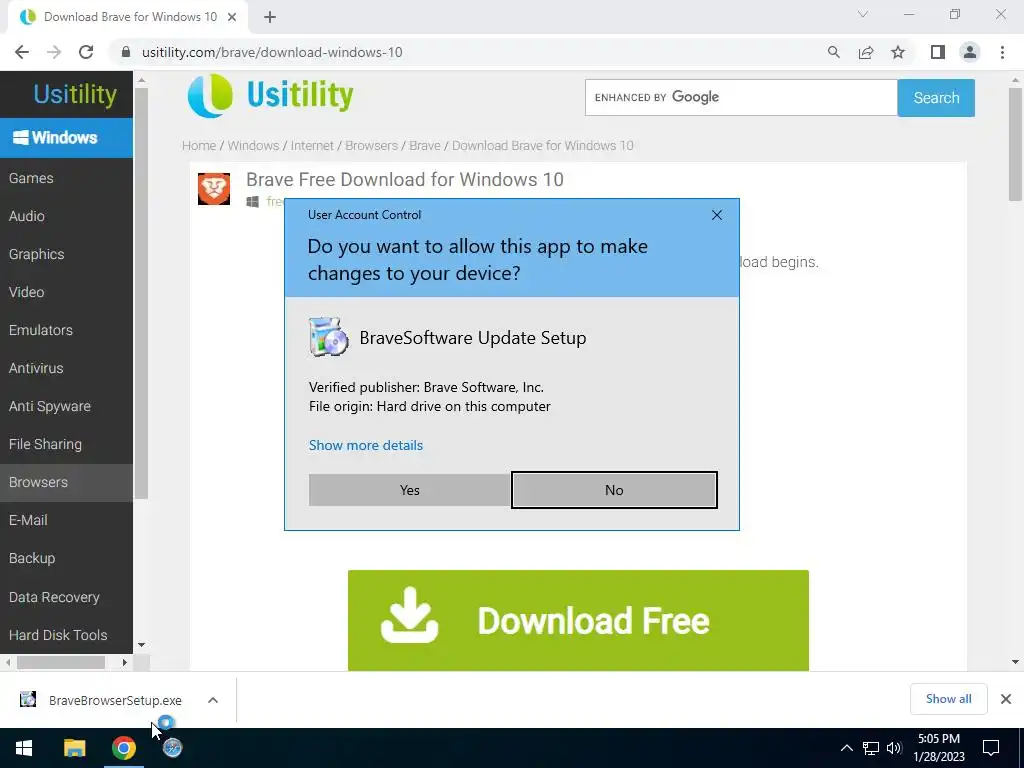Click the Brave lion icon
1024x768 pixels.
pyautogui.click(x=214, y=189)
